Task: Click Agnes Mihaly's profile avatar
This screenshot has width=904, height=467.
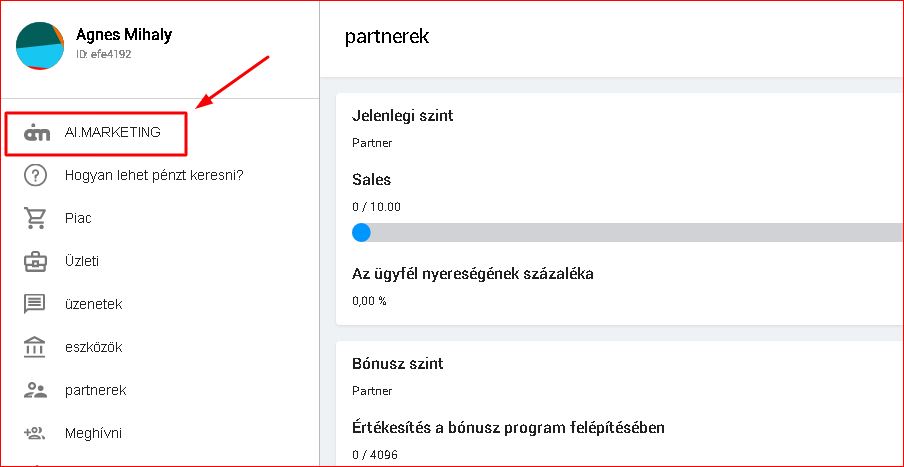Action: point(40,45)
